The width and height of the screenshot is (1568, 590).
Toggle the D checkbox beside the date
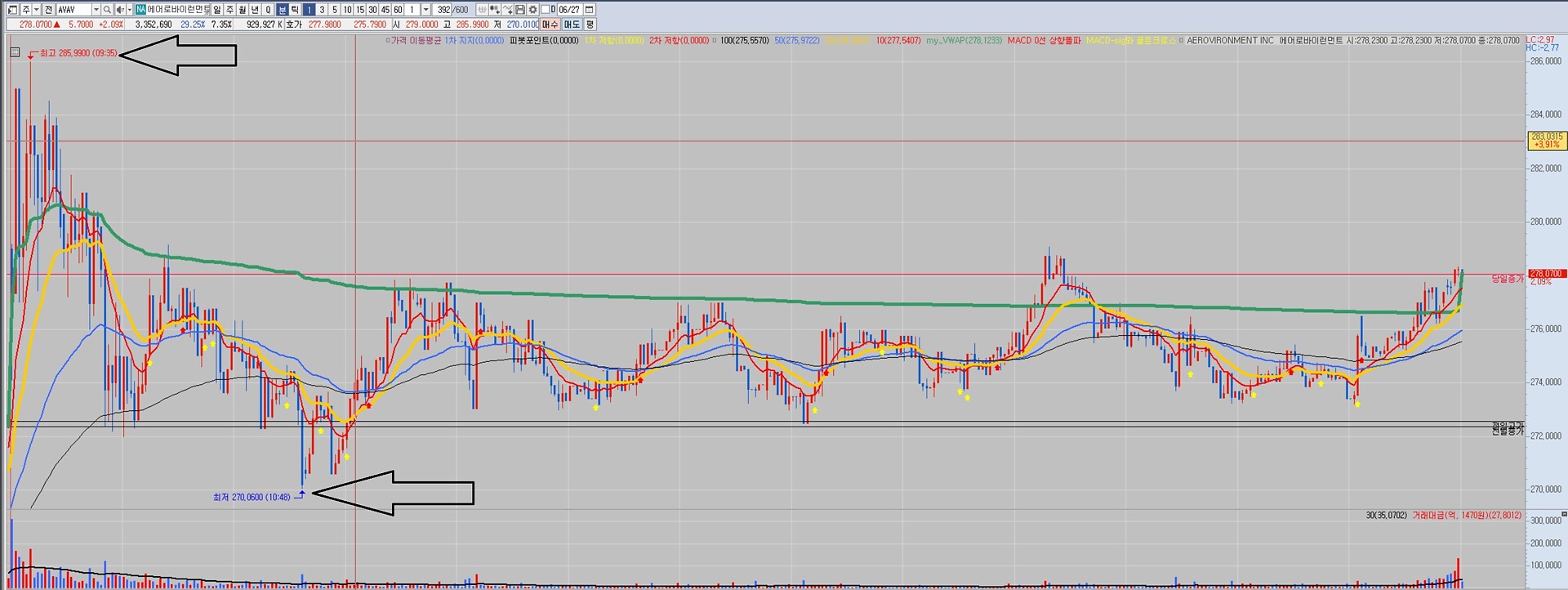[x=545, y=10]
